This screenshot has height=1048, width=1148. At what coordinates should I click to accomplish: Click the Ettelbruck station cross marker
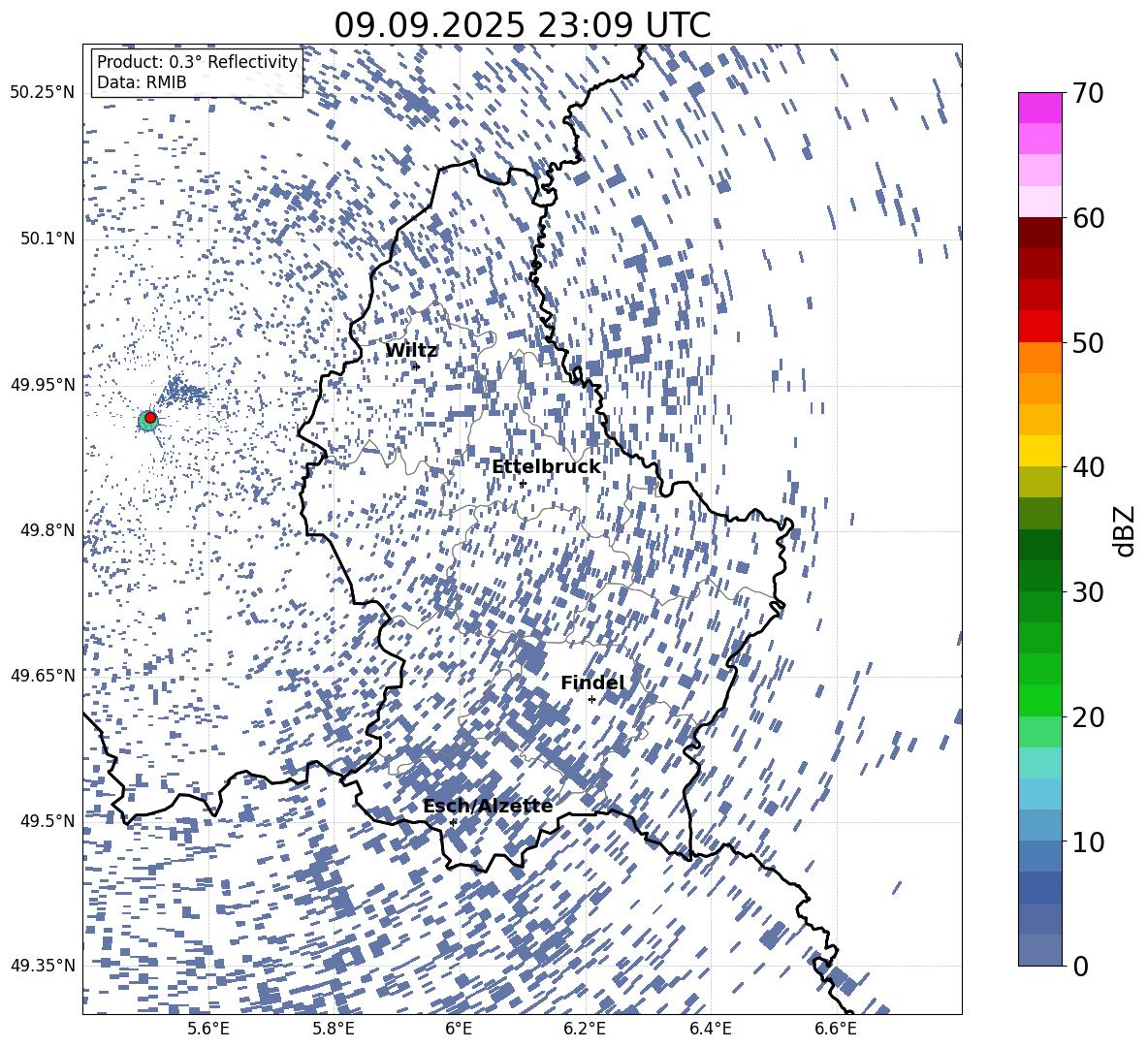(x=523, y=483)
